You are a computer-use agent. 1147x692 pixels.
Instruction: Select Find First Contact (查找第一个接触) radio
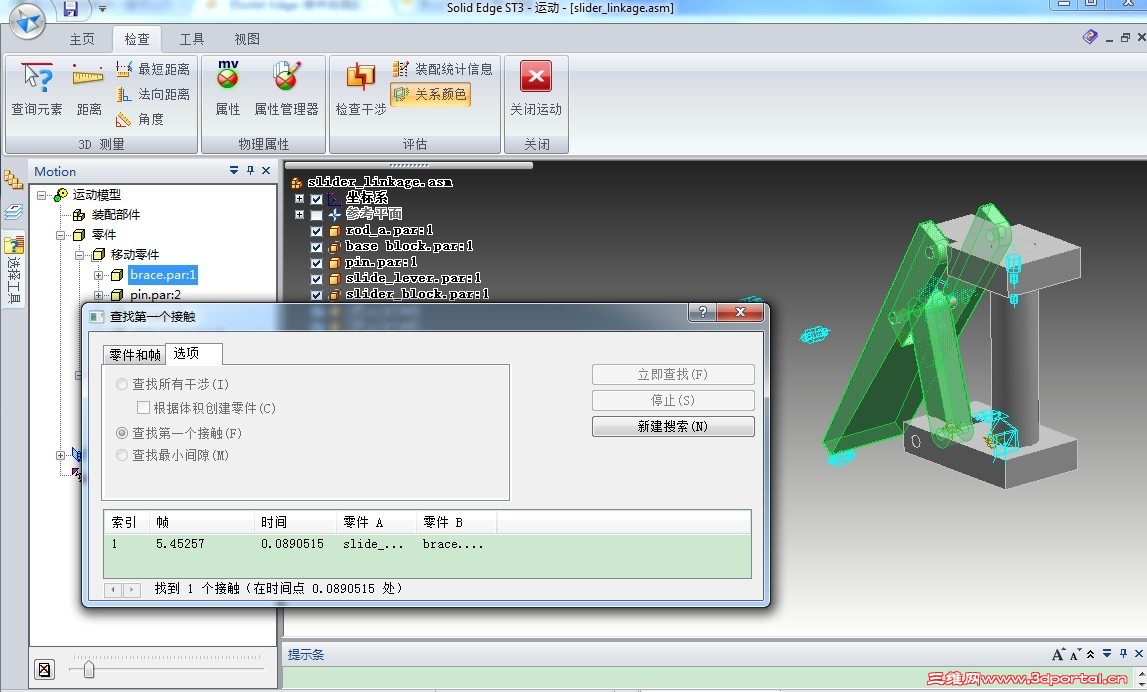pyautogui.click(x=122, y=433)
